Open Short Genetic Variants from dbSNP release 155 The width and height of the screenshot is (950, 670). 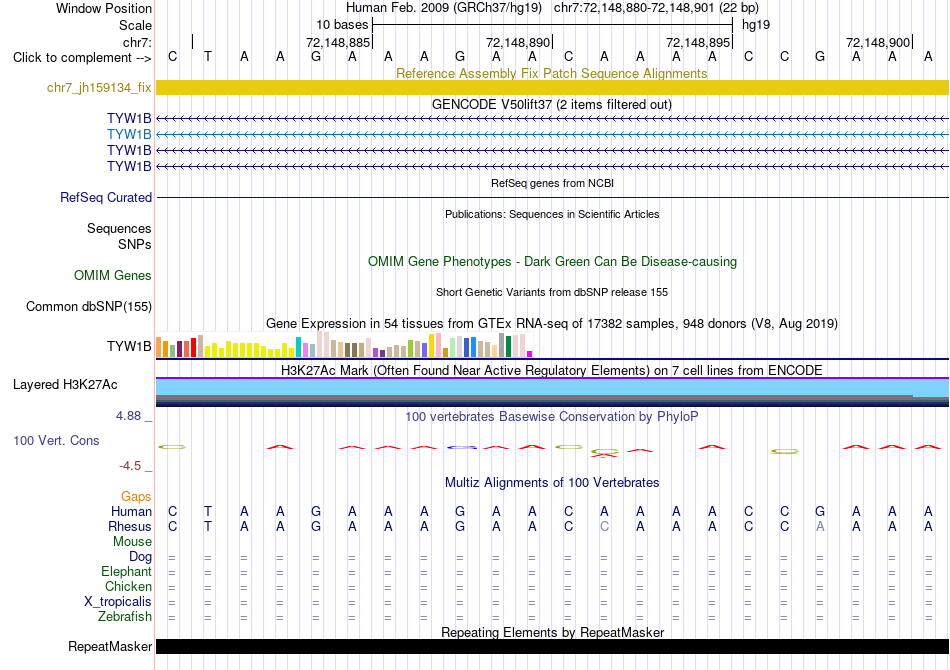(552, 292)
